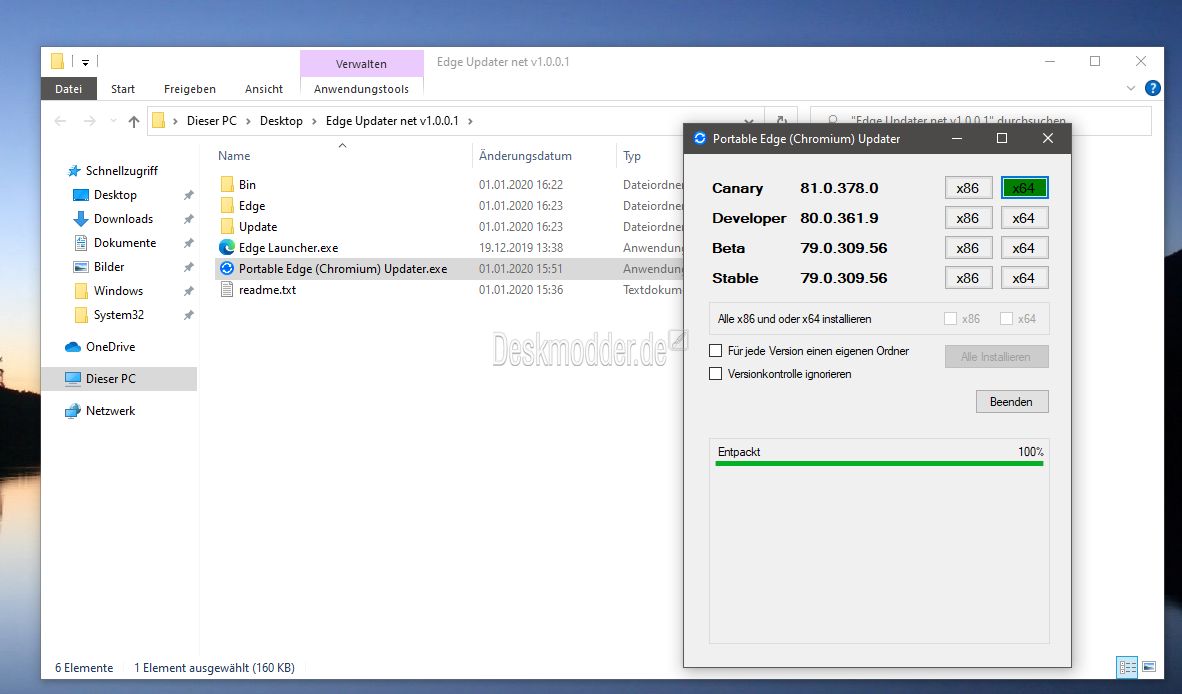Click the Beenden button
The width and height of the screenshot is (1182, 694).
tap(1012, 402)
